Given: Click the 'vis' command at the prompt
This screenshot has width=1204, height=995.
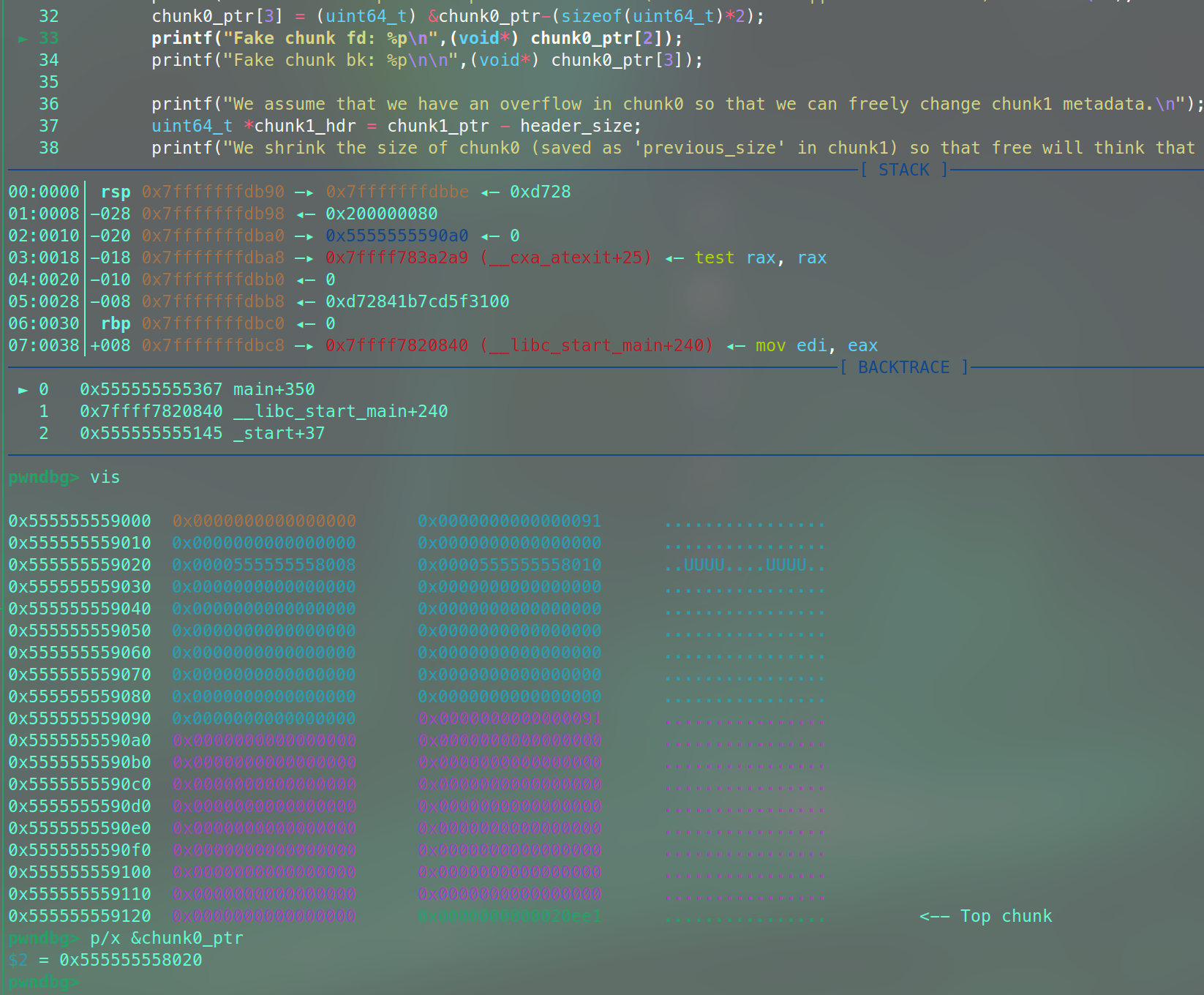Looking at the screenshot, I should coord(105,477).
